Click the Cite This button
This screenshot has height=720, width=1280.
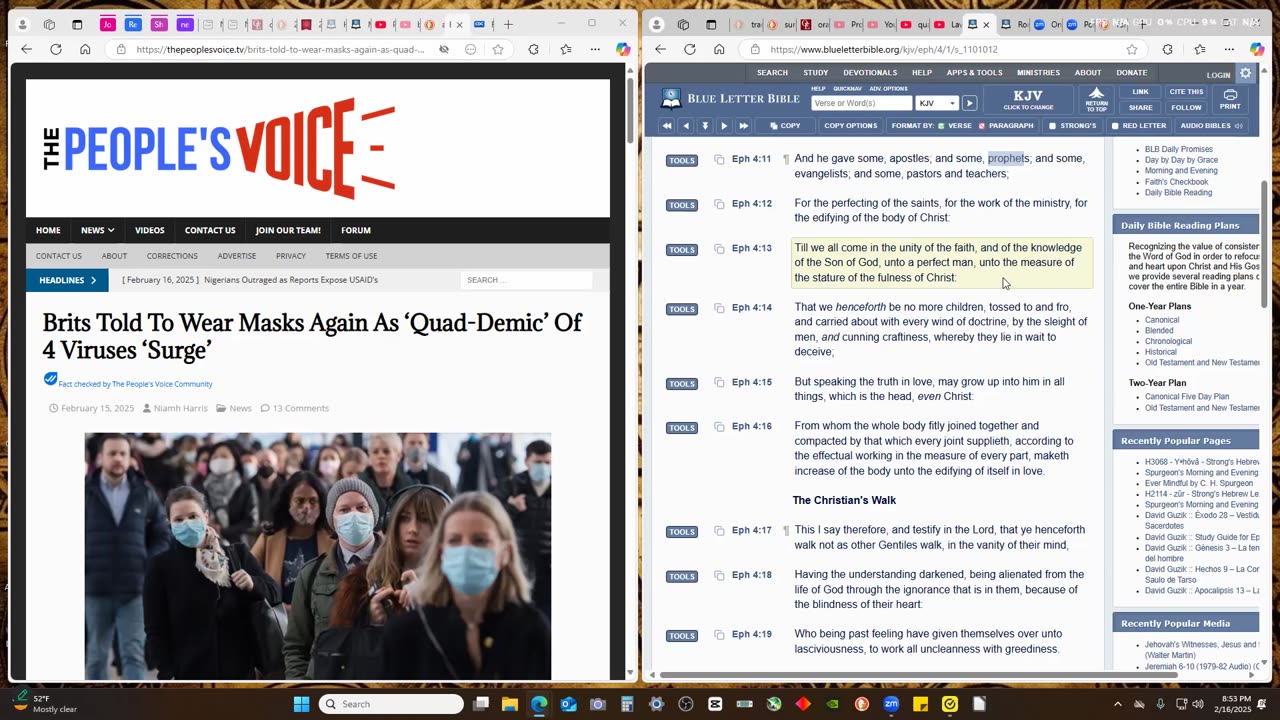tap(1186, 92)
